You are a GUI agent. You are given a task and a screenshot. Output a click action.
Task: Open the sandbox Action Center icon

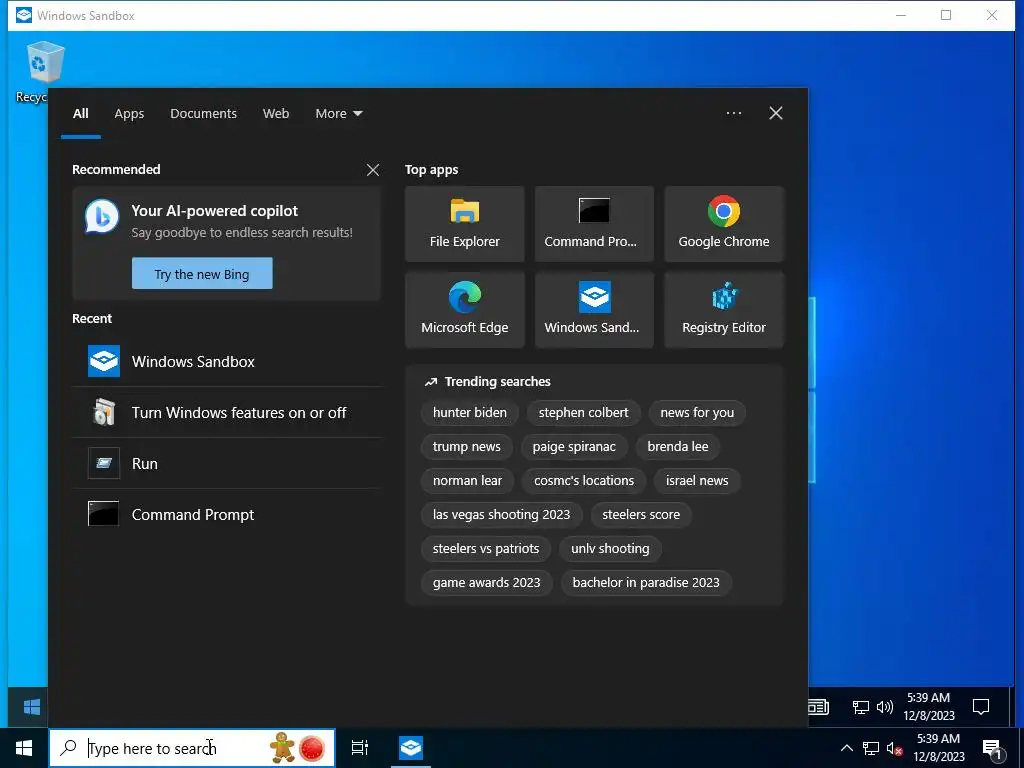[x=981, y=707]
